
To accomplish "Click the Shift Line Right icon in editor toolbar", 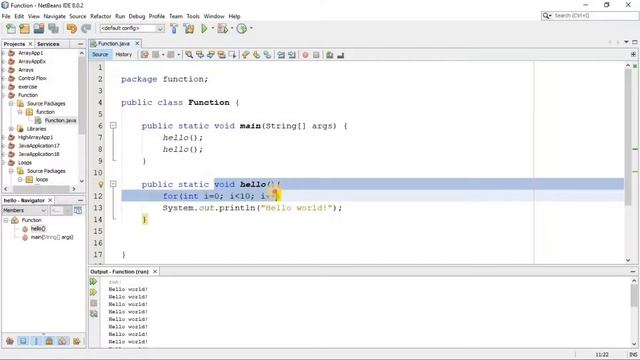I will click(292, 55).
